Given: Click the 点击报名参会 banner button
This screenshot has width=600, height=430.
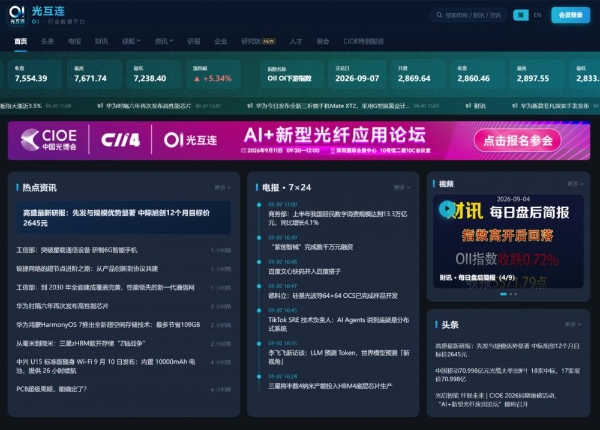Looking at the screenshot, I should [518, 140].
